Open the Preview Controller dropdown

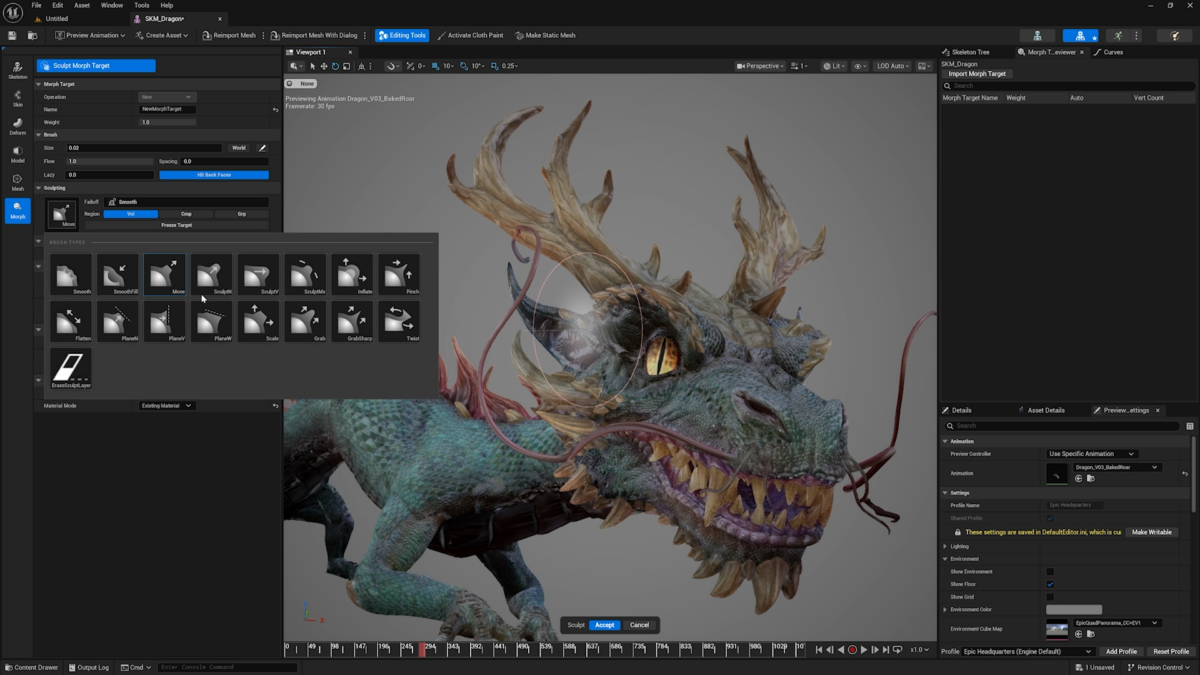1091,454
